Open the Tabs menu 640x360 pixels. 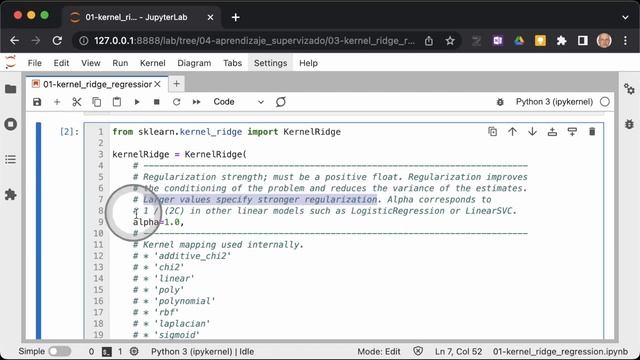[x=232, y=63]
